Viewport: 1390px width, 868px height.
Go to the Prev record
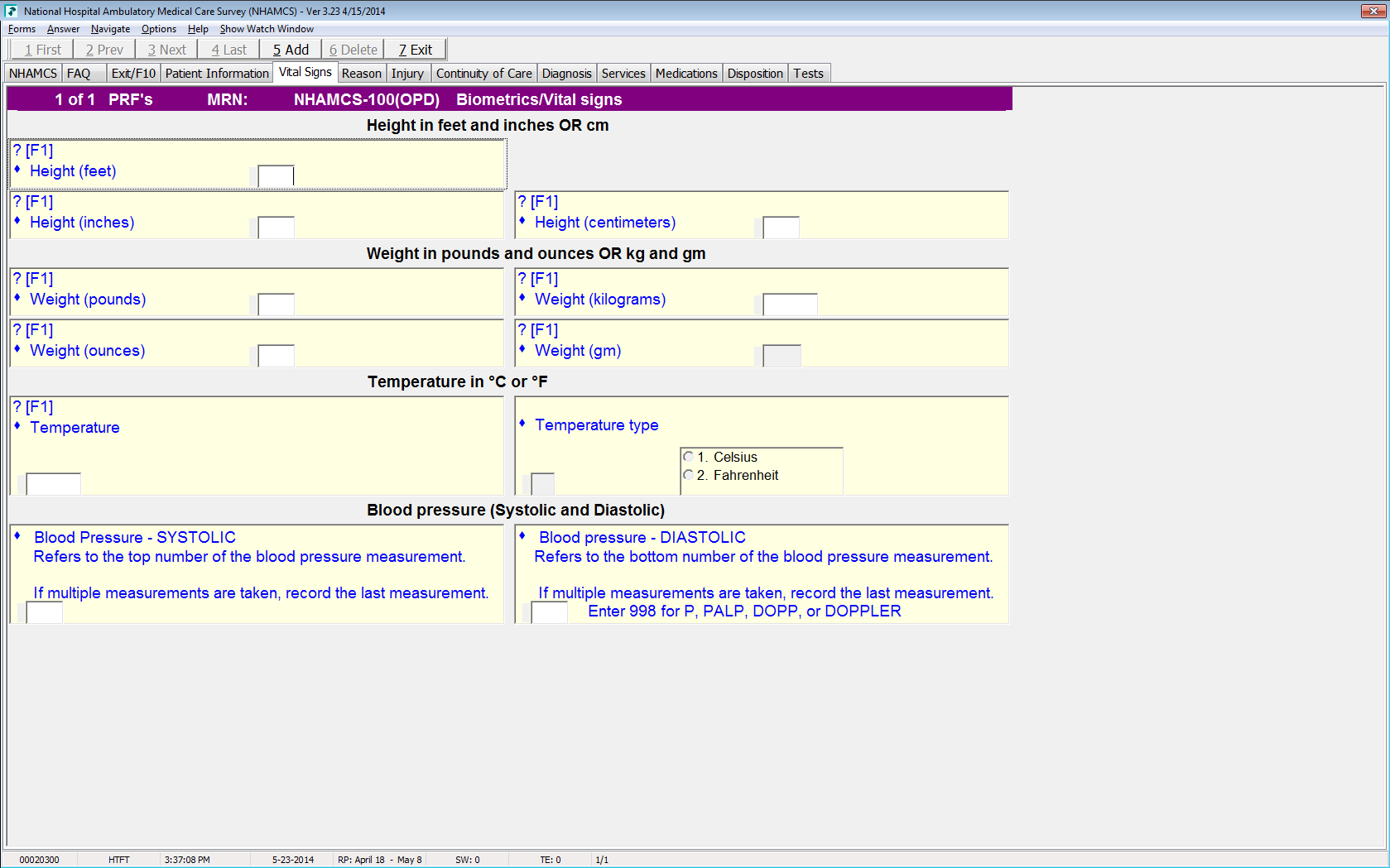104,50
